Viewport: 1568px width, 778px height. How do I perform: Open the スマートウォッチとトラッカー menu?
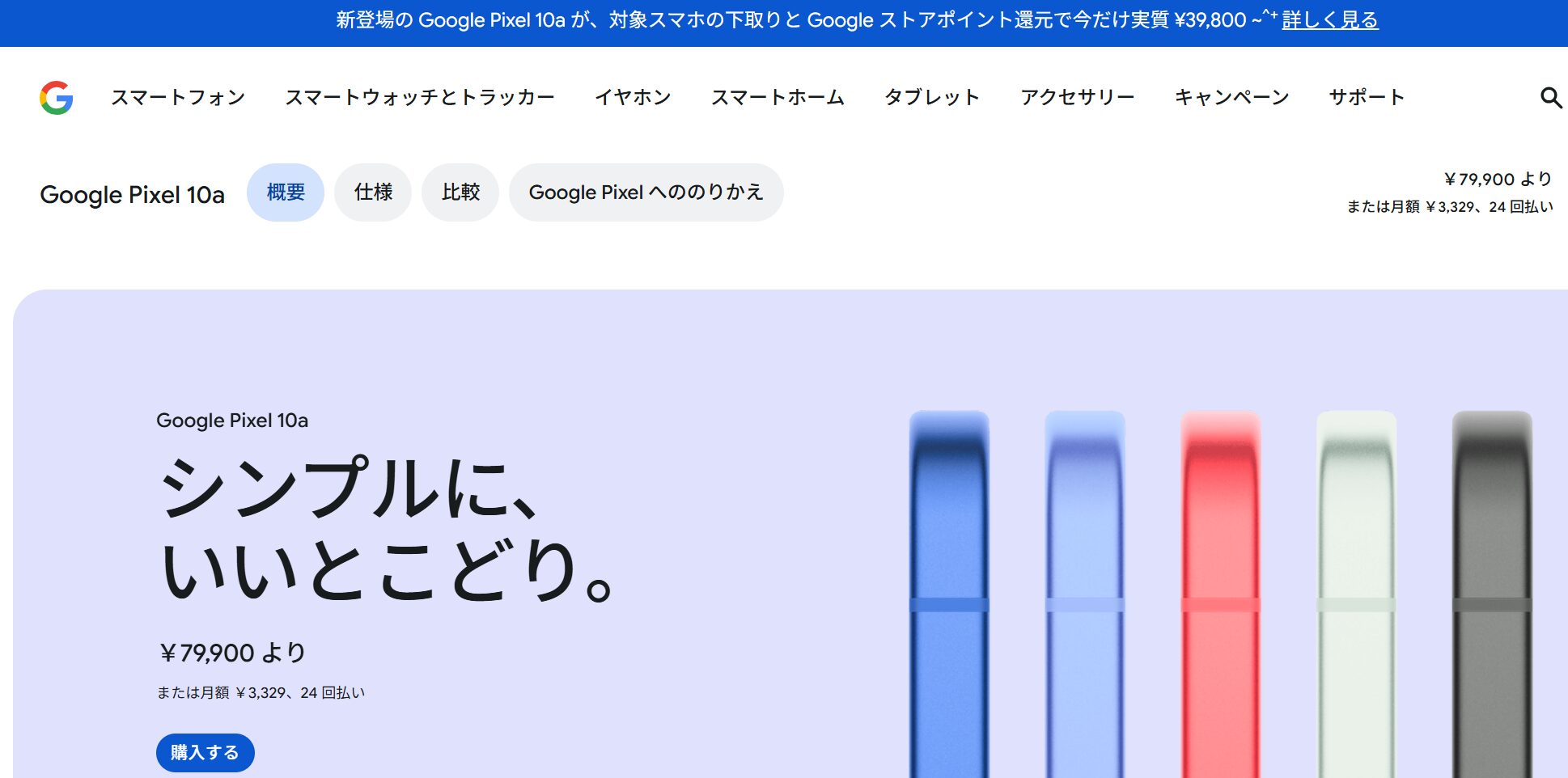[x=420, y=98]
